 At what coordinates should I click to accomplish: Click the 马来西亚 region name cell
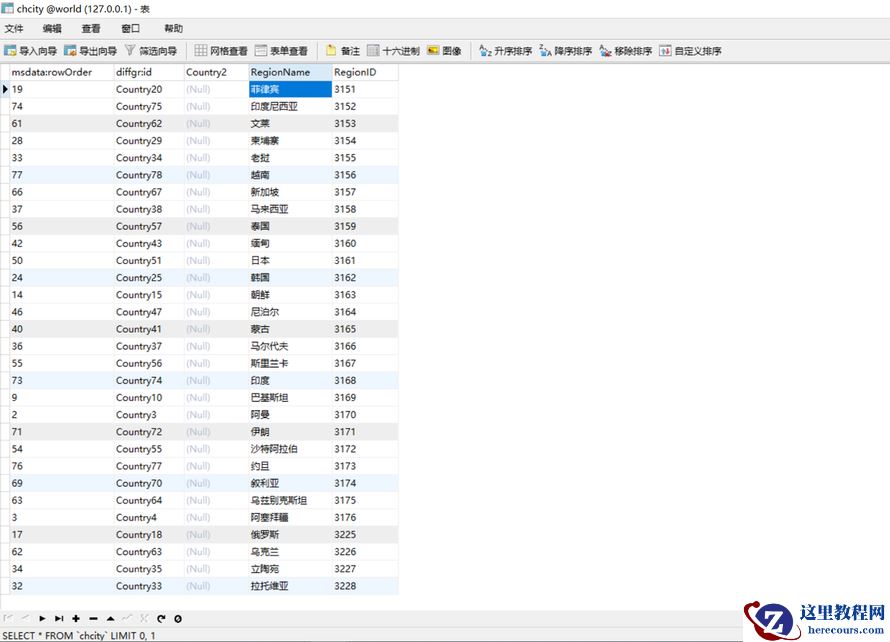pos(290,209)
